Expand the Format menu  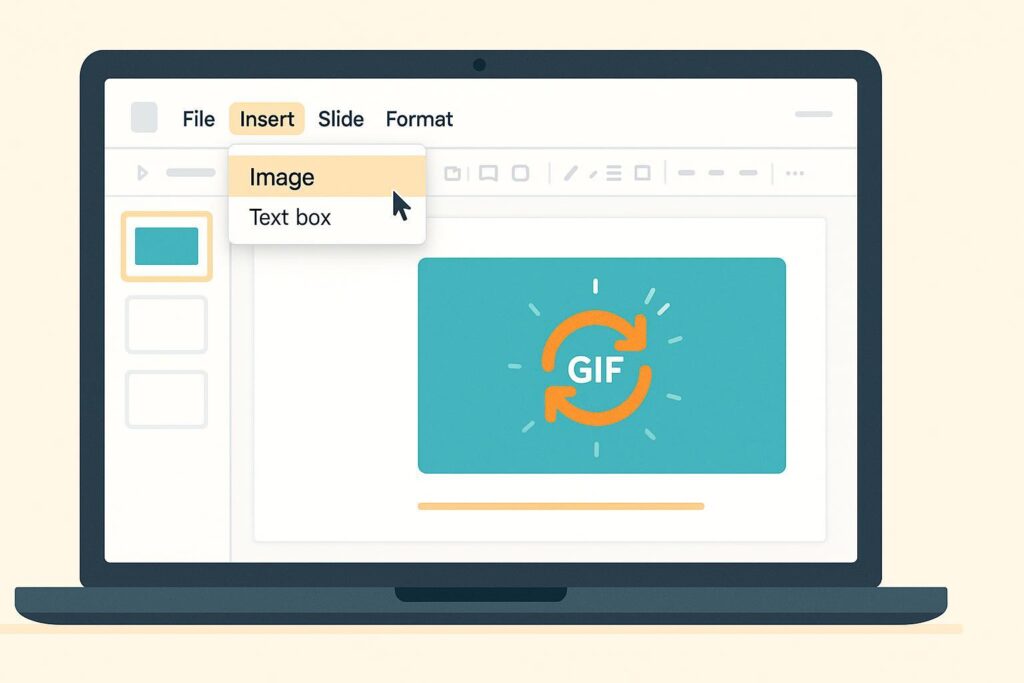click(x=419, y=119)
